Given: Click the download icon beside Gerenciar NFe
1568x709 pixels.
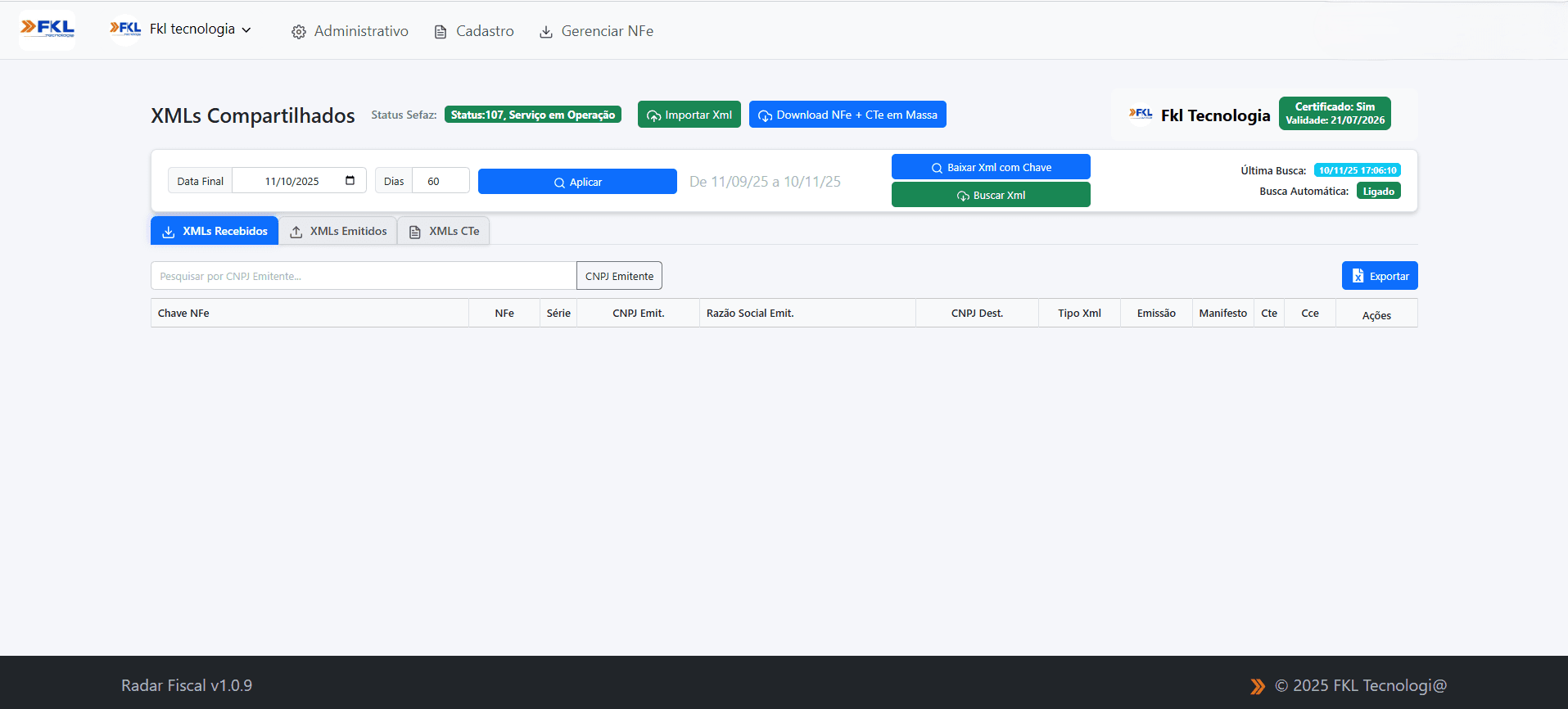Looking at the screenshot, I should click(x=546, y=32).
